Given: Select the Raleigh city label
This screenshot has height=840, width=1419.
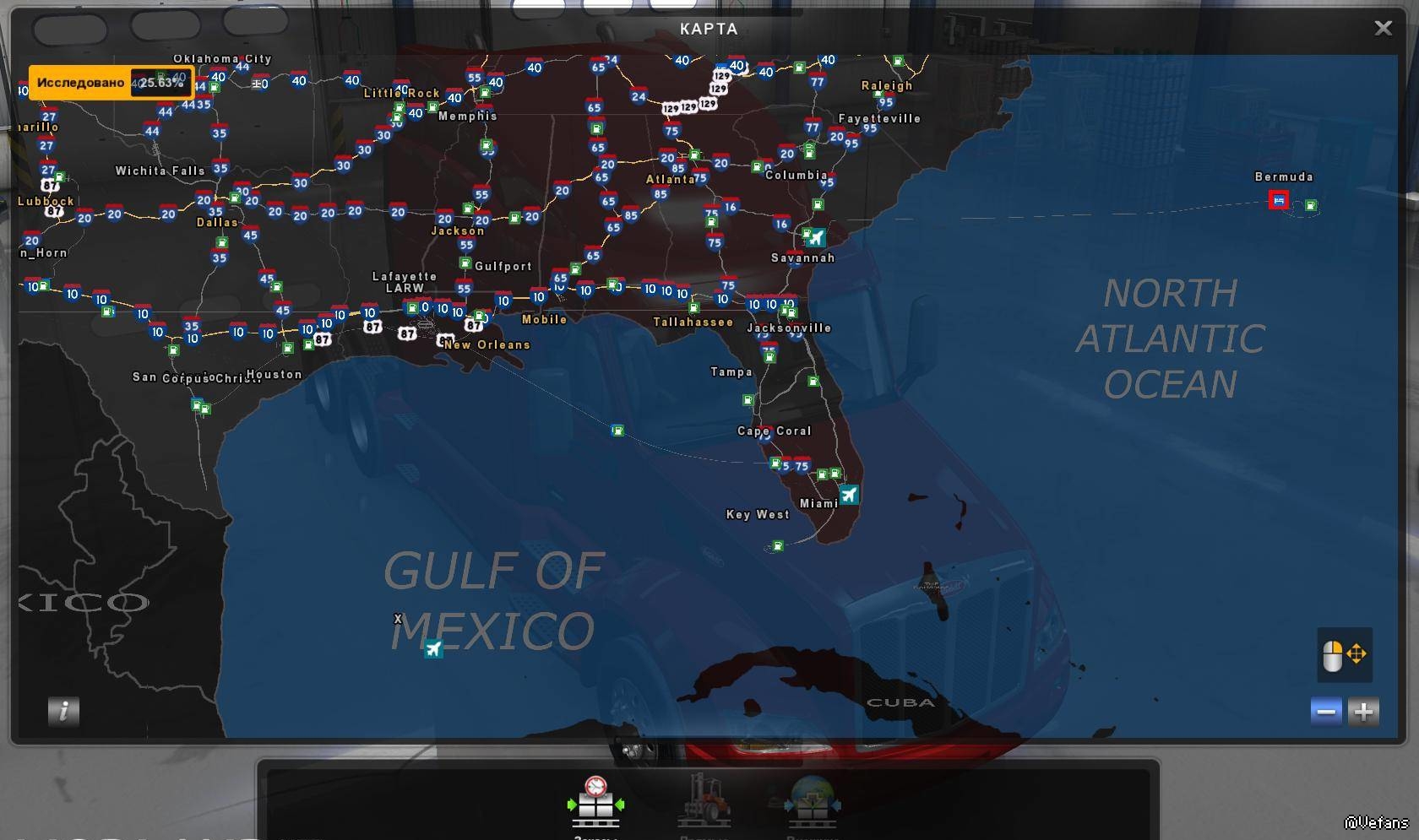Looking at the screenshot, I should (887, 85).
